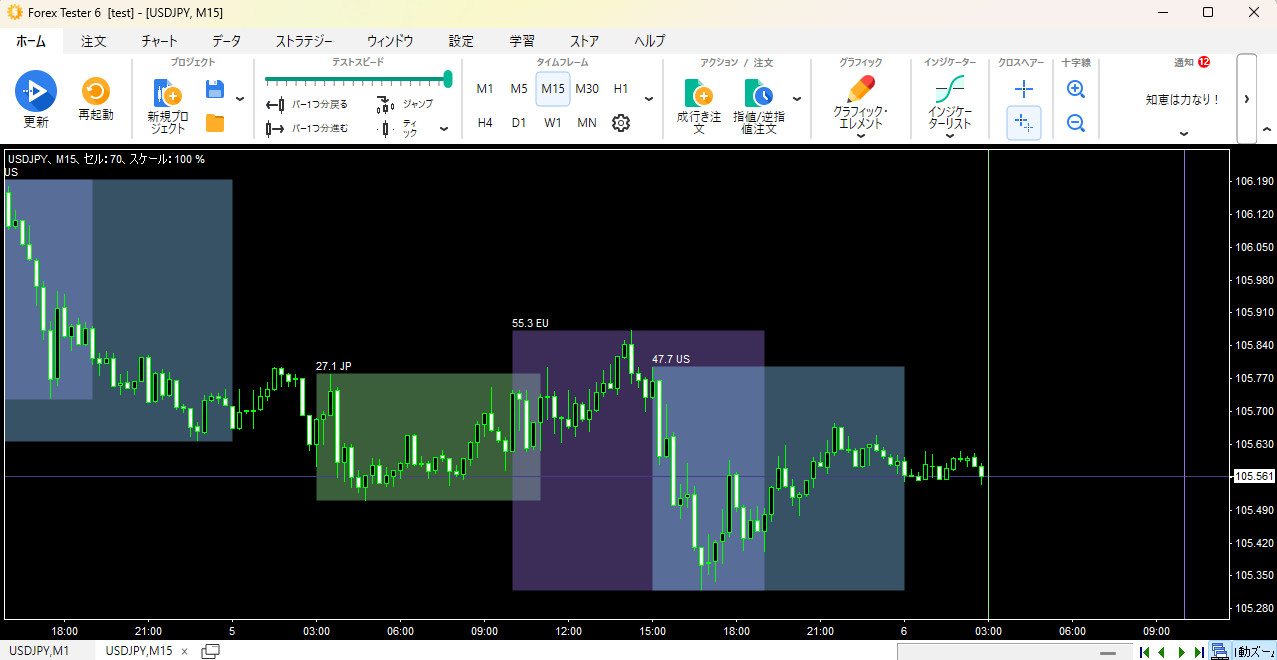Click the save project floppy icon
Viewport: 1277px width, 660px height.
pos(214,90)
